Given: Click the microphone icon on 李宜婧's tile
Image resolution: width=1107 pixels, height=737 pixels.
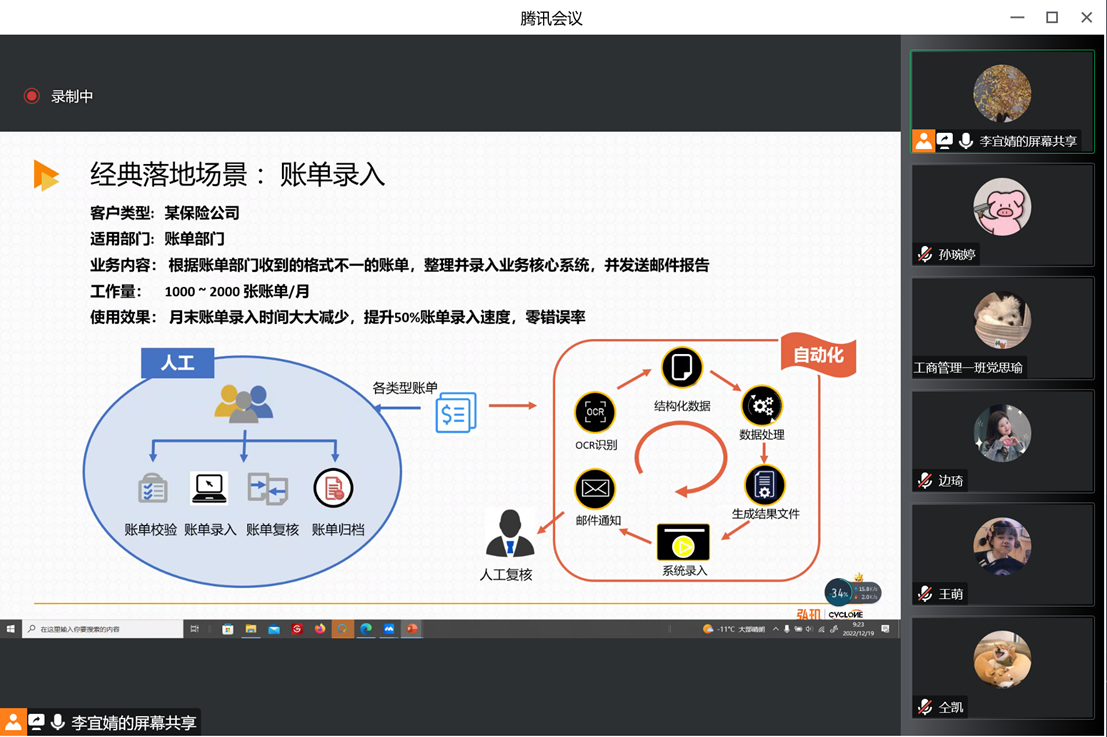Looking at the screenshot, I should click(966, 141).
